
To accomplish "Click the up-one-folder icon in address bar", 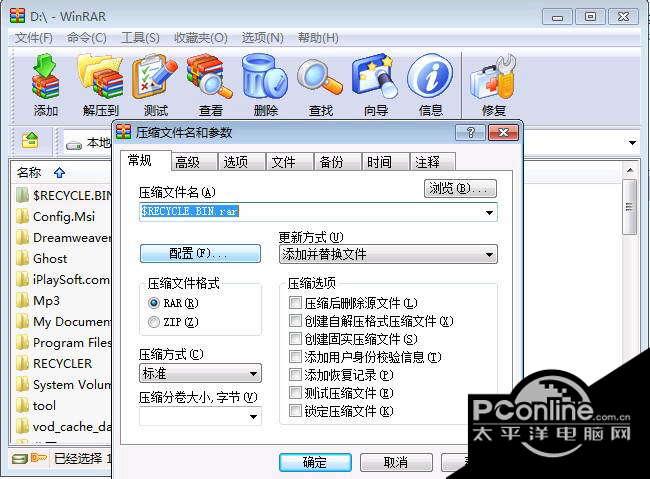I will pos(30,140).
